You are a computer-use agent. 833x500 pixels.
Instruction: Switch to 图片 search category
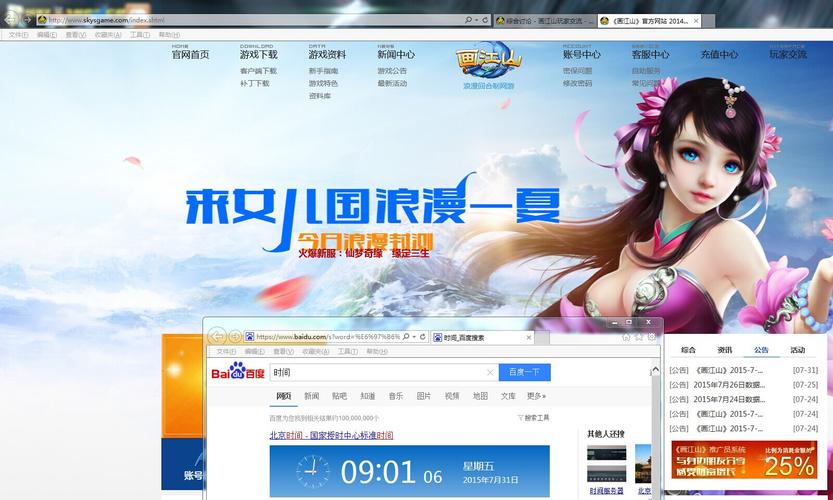pos(424,396)
